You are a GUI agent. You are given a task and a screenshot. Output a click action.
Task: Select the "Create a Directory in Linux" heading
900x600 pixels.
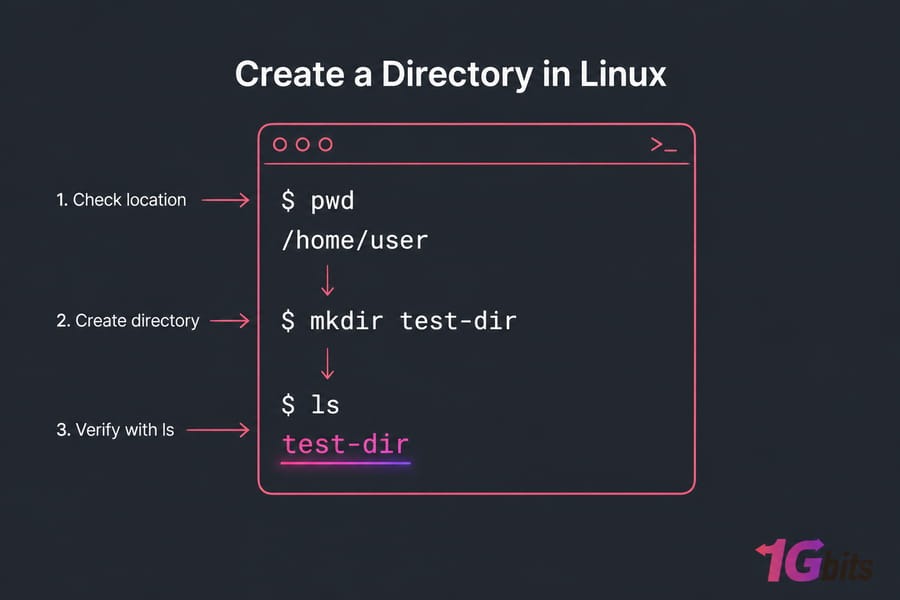pyautogui.click(x=451, y=74)
